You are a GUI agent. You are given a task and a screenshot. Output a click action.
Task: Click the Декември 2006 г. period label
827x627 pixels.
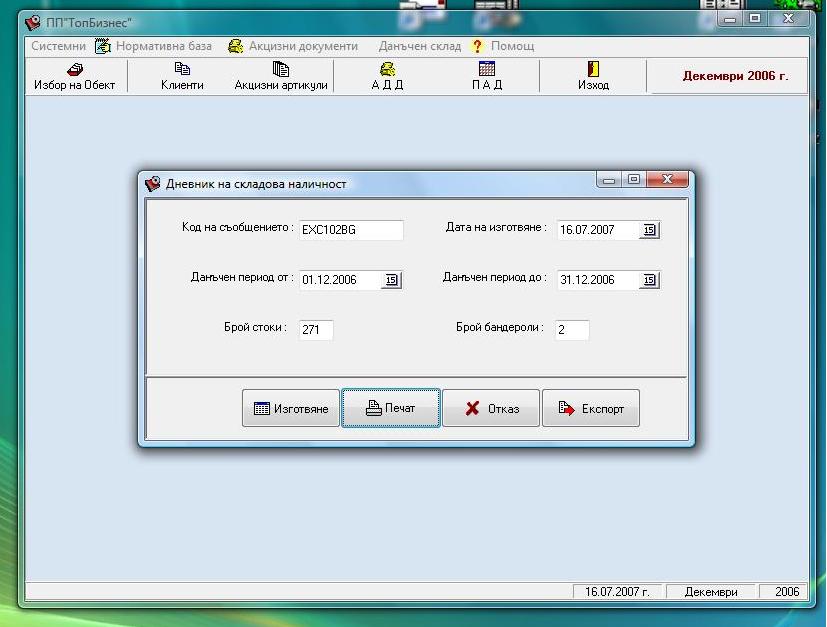[x=735, y=76]
